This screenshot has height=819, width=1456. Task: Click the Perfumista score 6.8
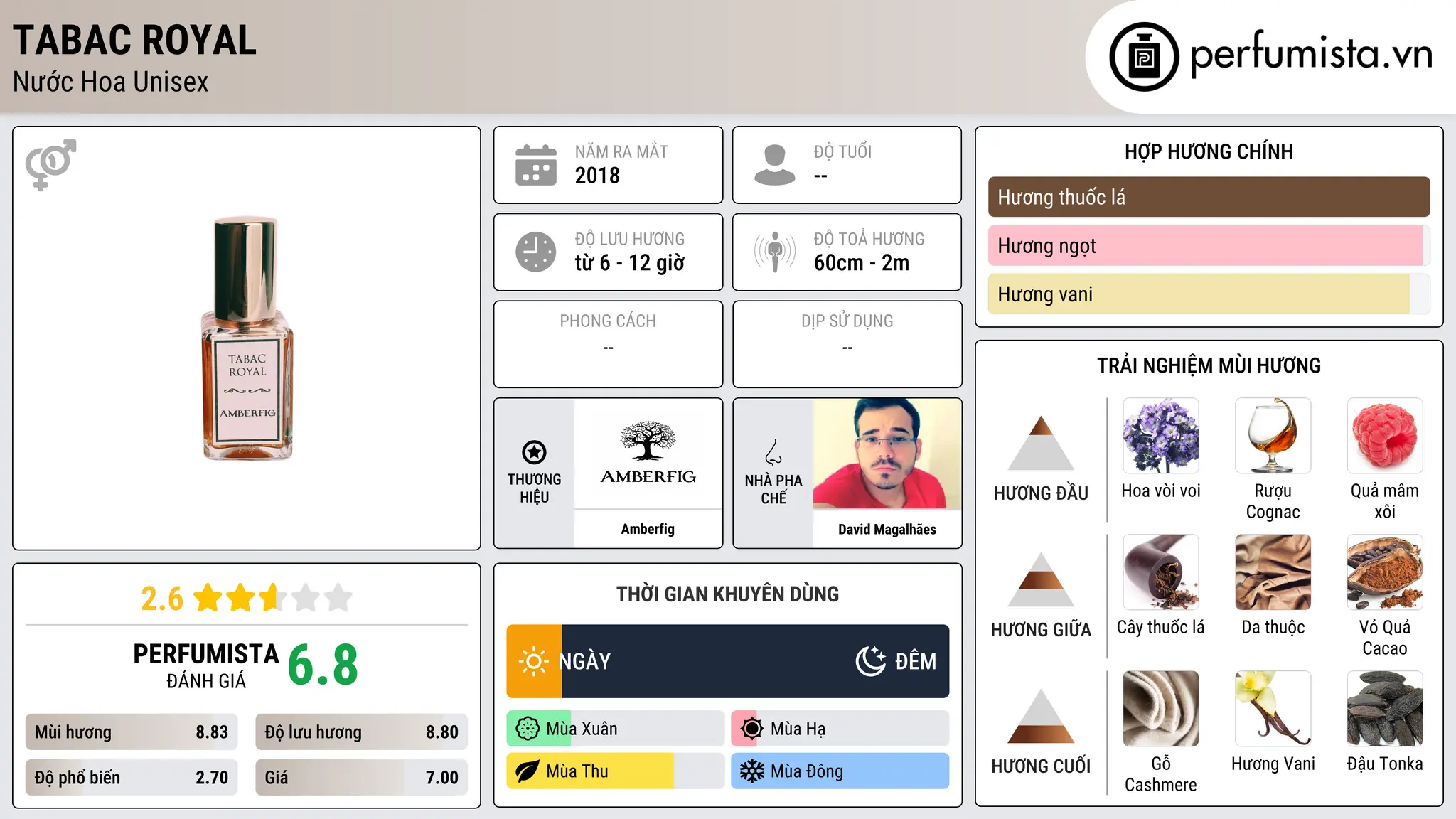pos(323,665)
